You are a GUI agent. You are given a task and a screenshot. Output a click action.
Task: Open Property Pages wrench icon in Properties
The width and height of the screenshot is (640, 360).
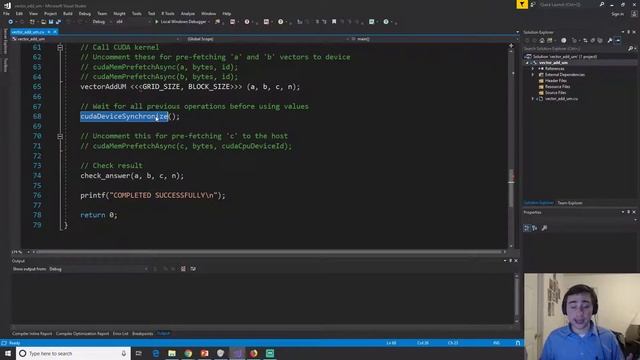[544, 228]
